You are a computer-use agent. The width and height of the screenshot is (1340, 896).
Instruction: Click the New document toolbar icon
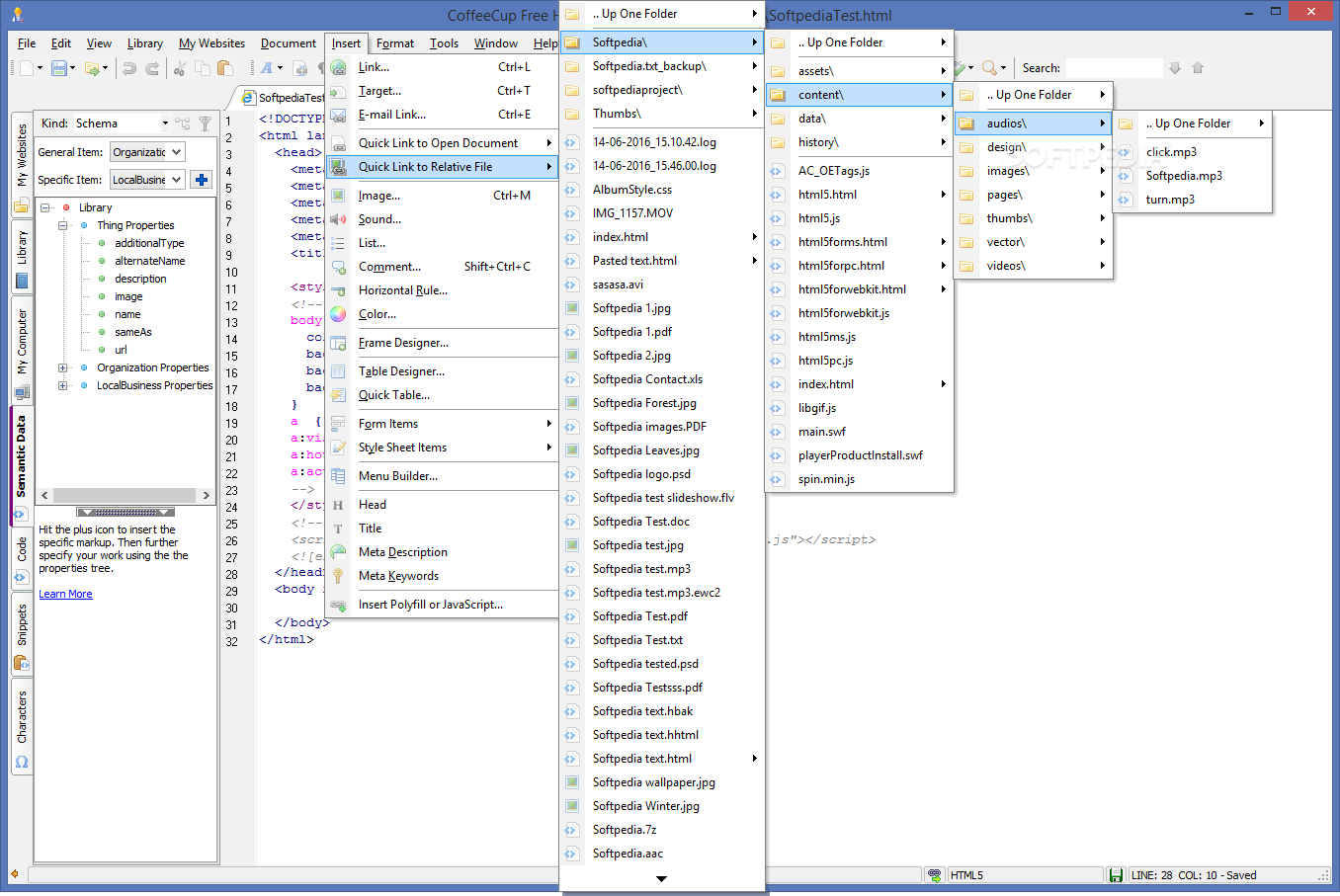click(x=26, y=68)
